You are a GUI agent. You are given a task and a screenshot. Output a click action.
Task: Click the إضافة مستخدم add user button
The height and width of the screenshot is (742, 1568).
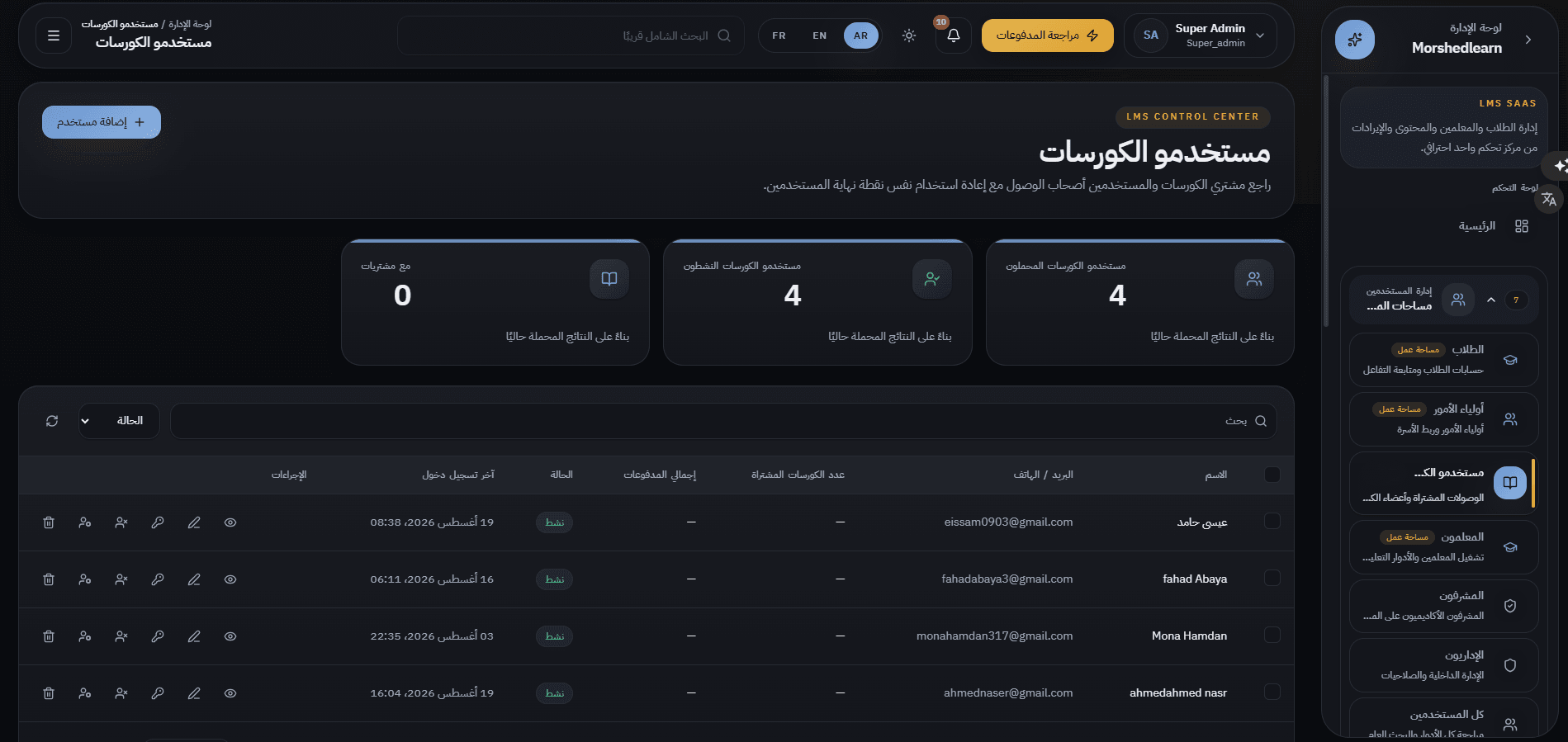tap(102, 122)
